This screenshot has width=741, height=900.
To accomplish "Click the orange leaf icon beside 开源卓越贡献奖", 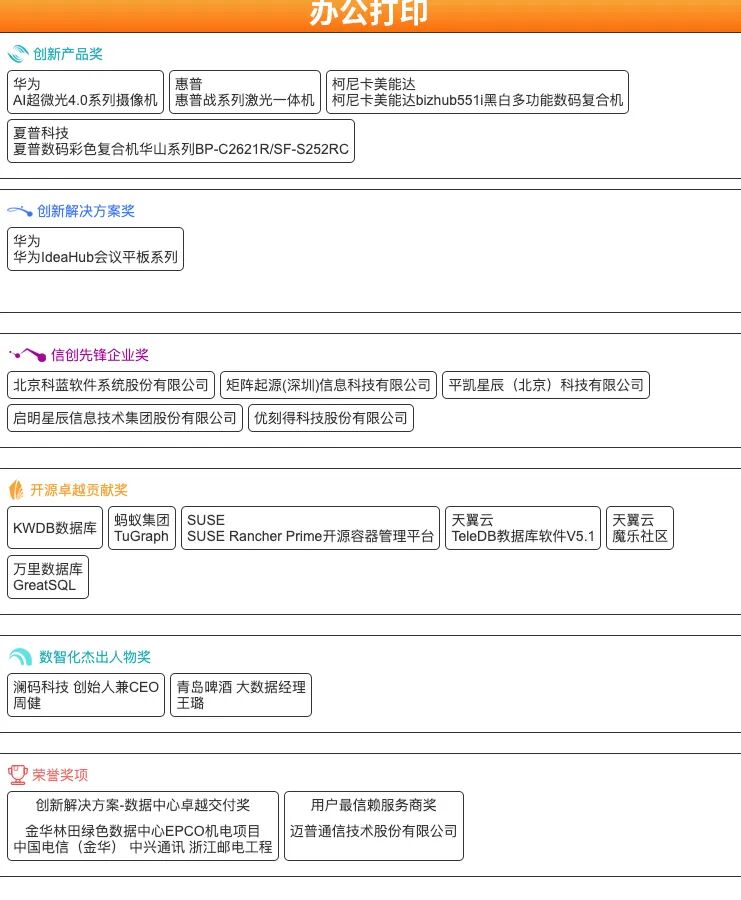I will point(16,490).
